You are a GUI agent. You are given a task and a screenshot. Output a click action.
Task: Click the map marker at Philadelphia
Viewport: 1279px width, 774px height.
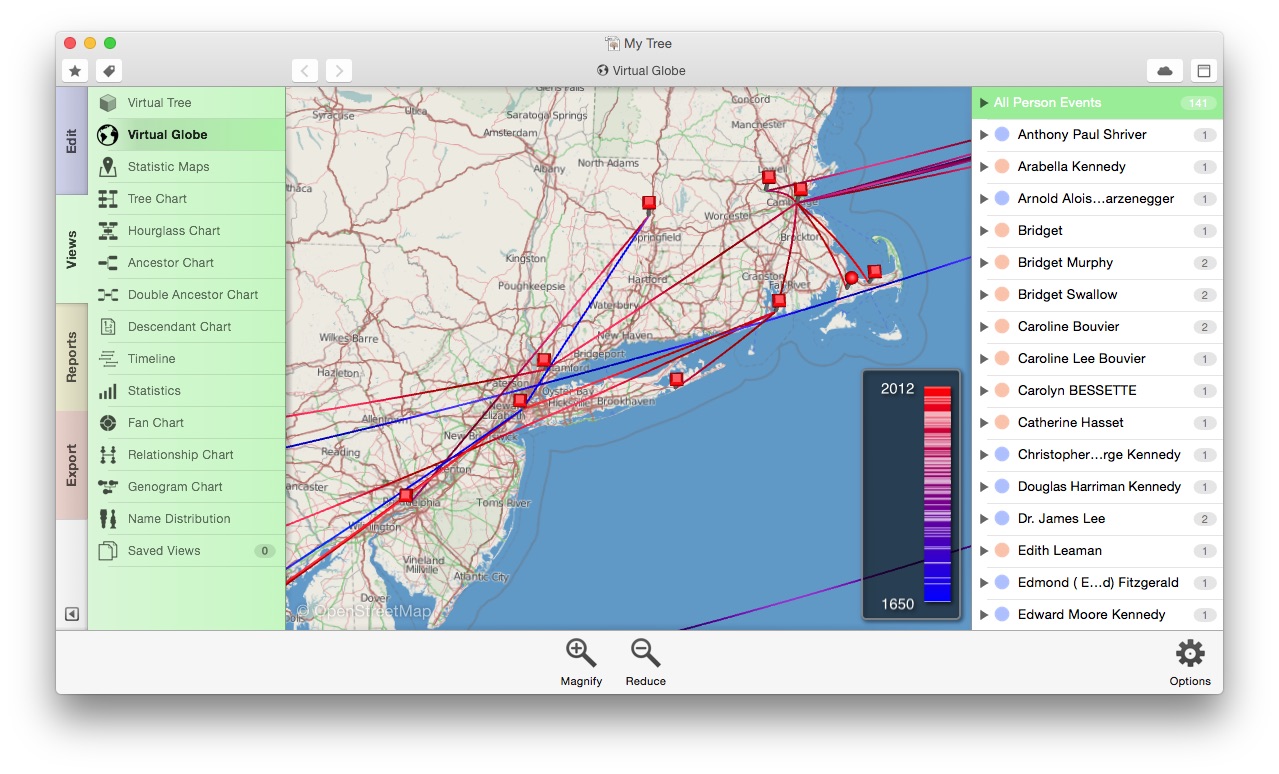(406, 495)
